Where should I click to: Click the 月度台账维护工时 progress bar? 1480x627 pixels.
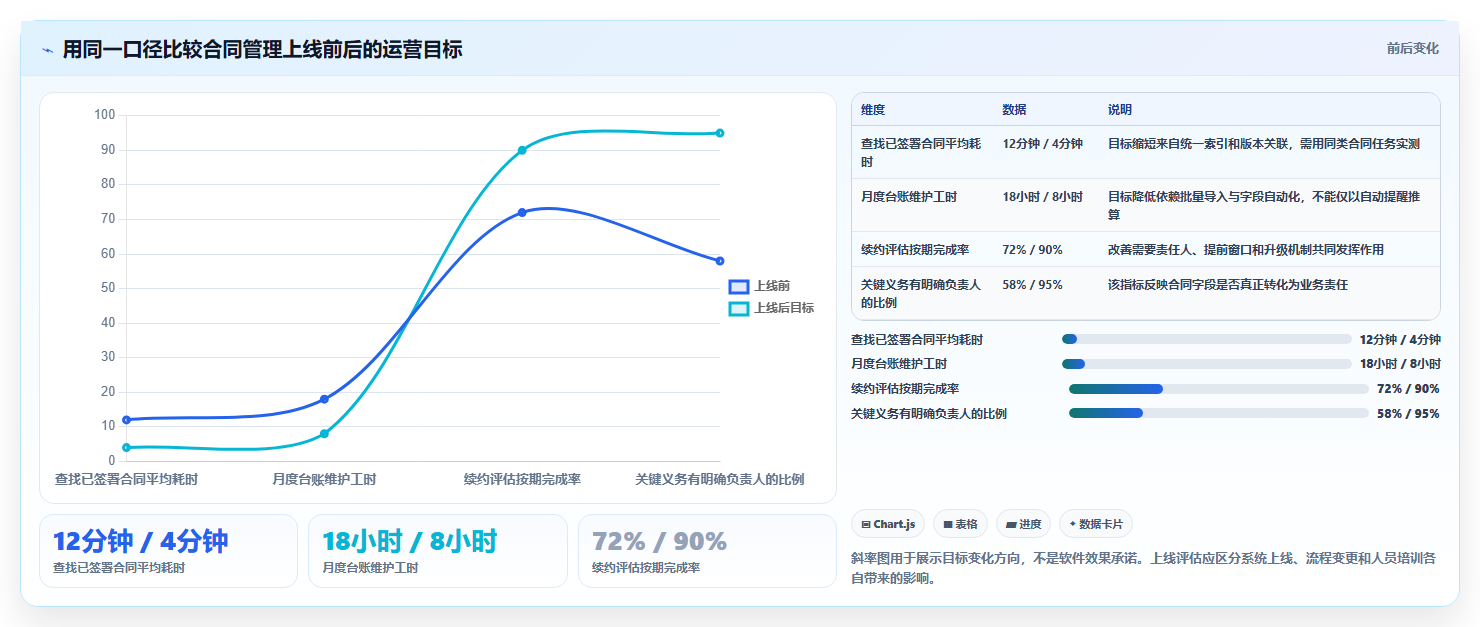tap(1206, 364)
